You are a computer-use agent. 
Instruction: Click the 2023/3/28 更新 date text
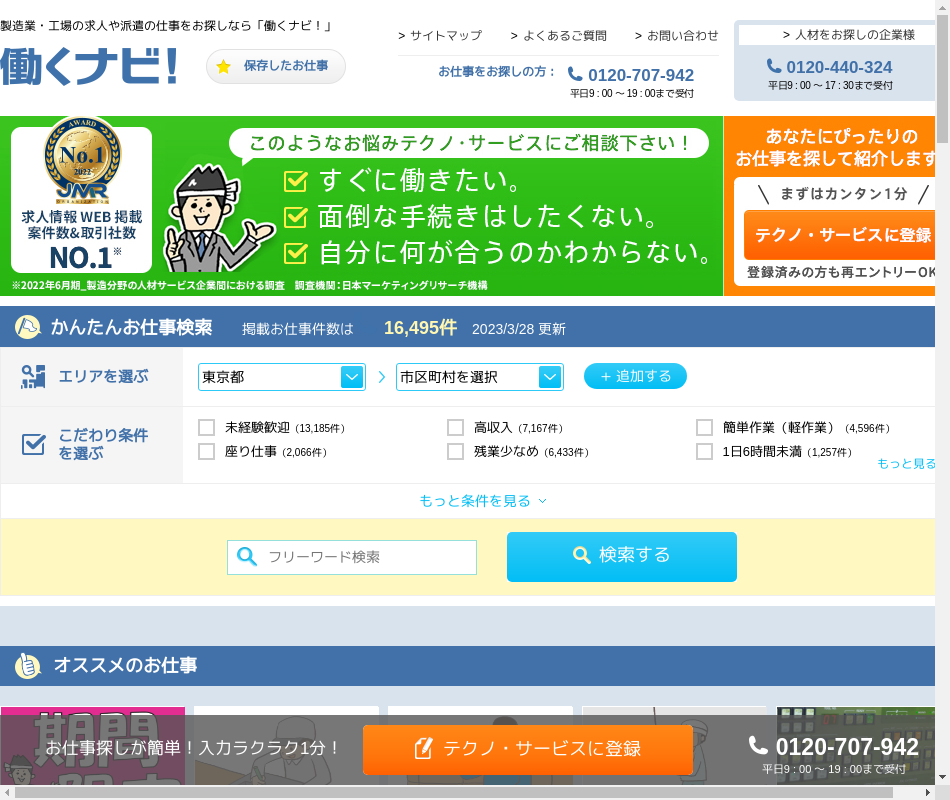(519, 329)
